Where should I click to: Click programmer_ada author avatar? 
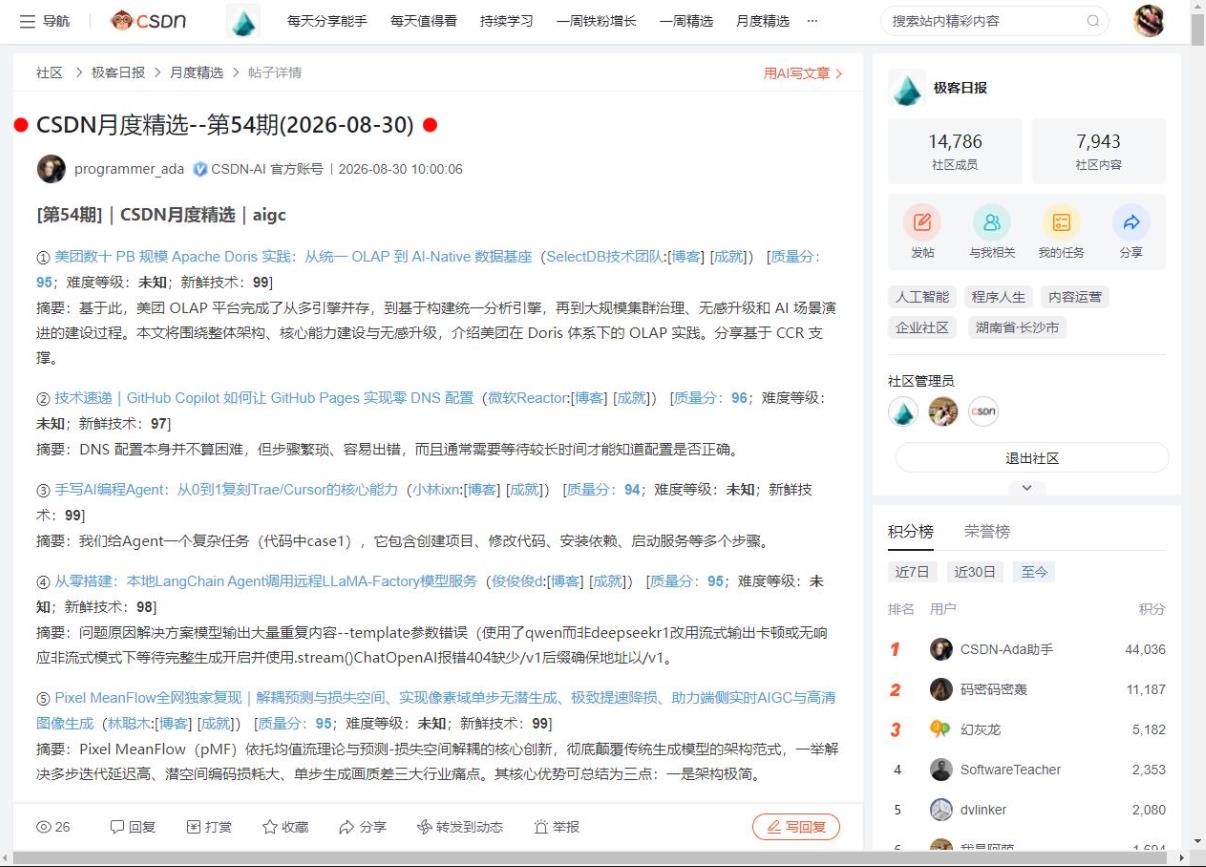point(51,169)
